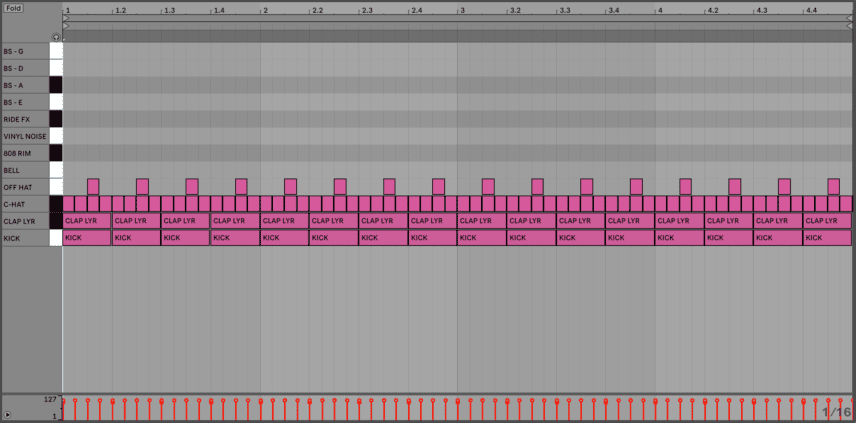Select the CLAP LYR note at beat 2.3
The height and width of the screenshot is (423, 856).
pyautogui.click(x=383, y=221)
